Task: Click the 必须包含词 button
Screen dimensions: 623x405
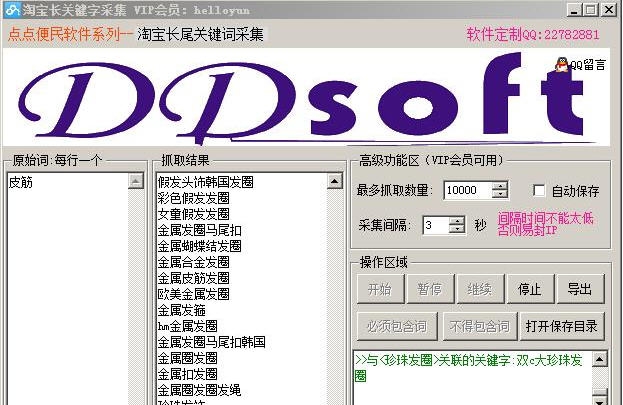Action: (397, 326)
